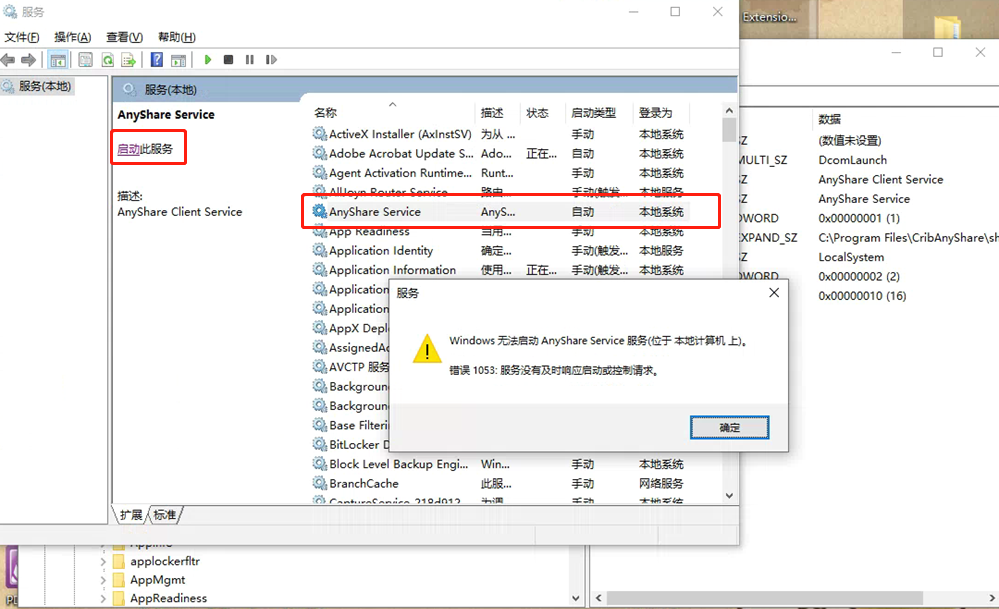
Task: Click the services list scrollbar down arrow
Action: (729, 496)
